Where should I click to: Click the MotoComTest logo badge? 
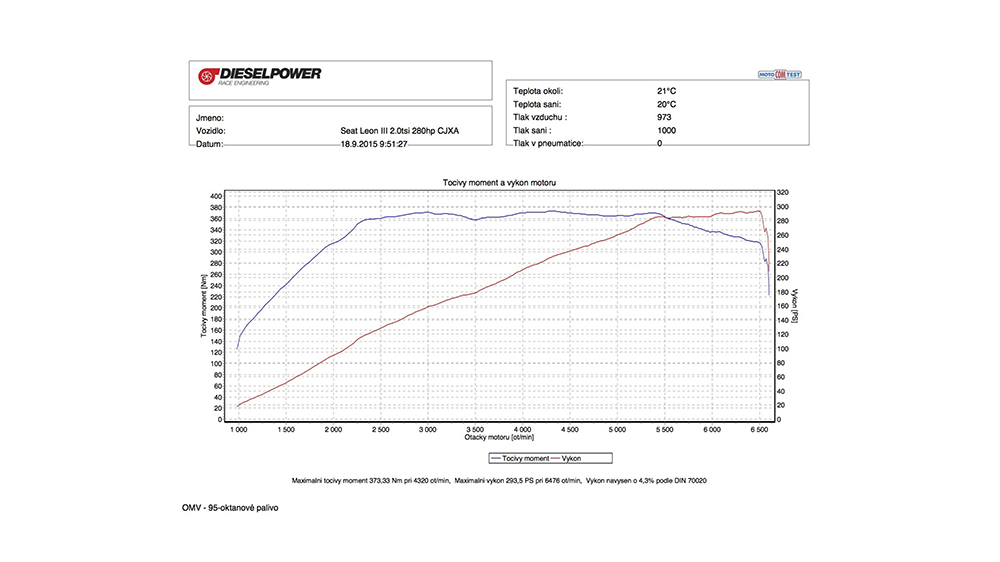[x=779, y=75]
